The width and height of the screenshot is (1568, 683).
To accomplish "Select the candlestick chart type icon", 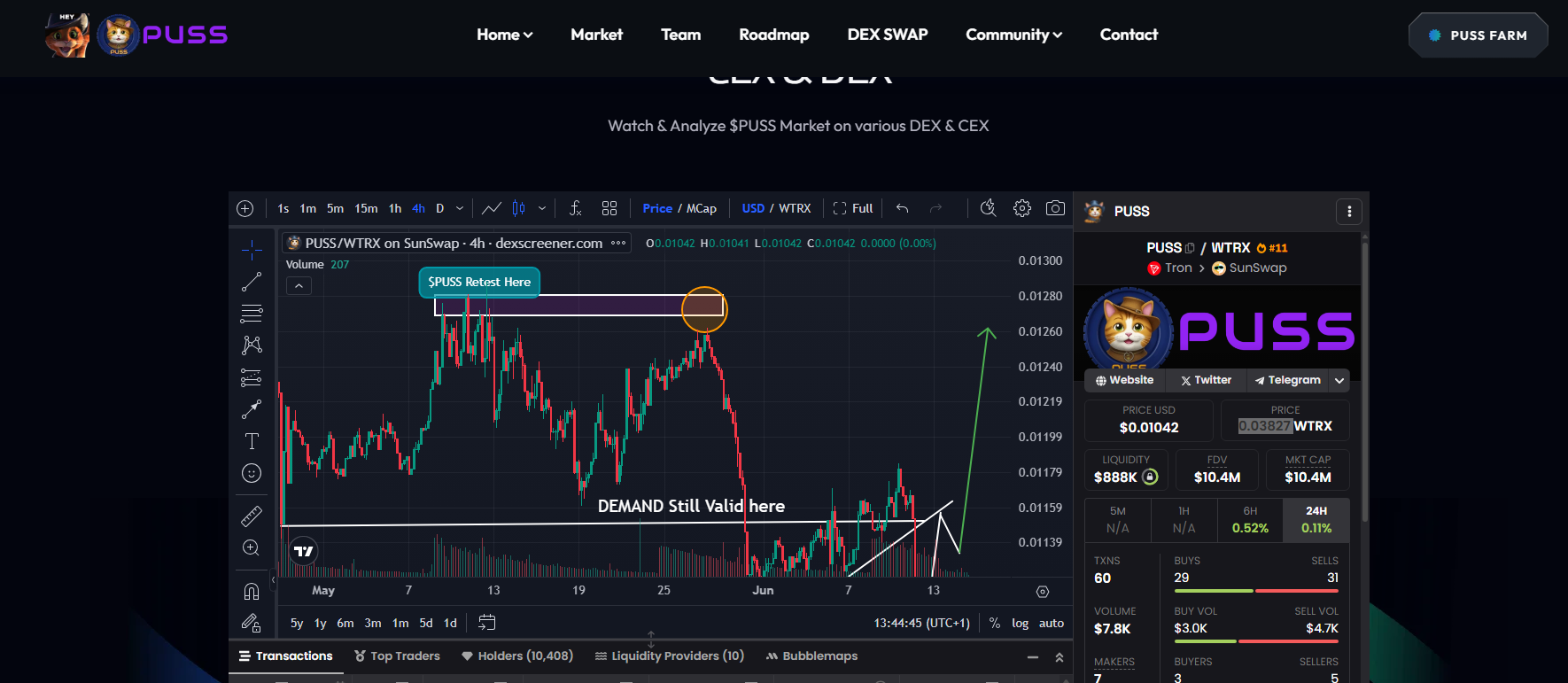I will (519, 208).
